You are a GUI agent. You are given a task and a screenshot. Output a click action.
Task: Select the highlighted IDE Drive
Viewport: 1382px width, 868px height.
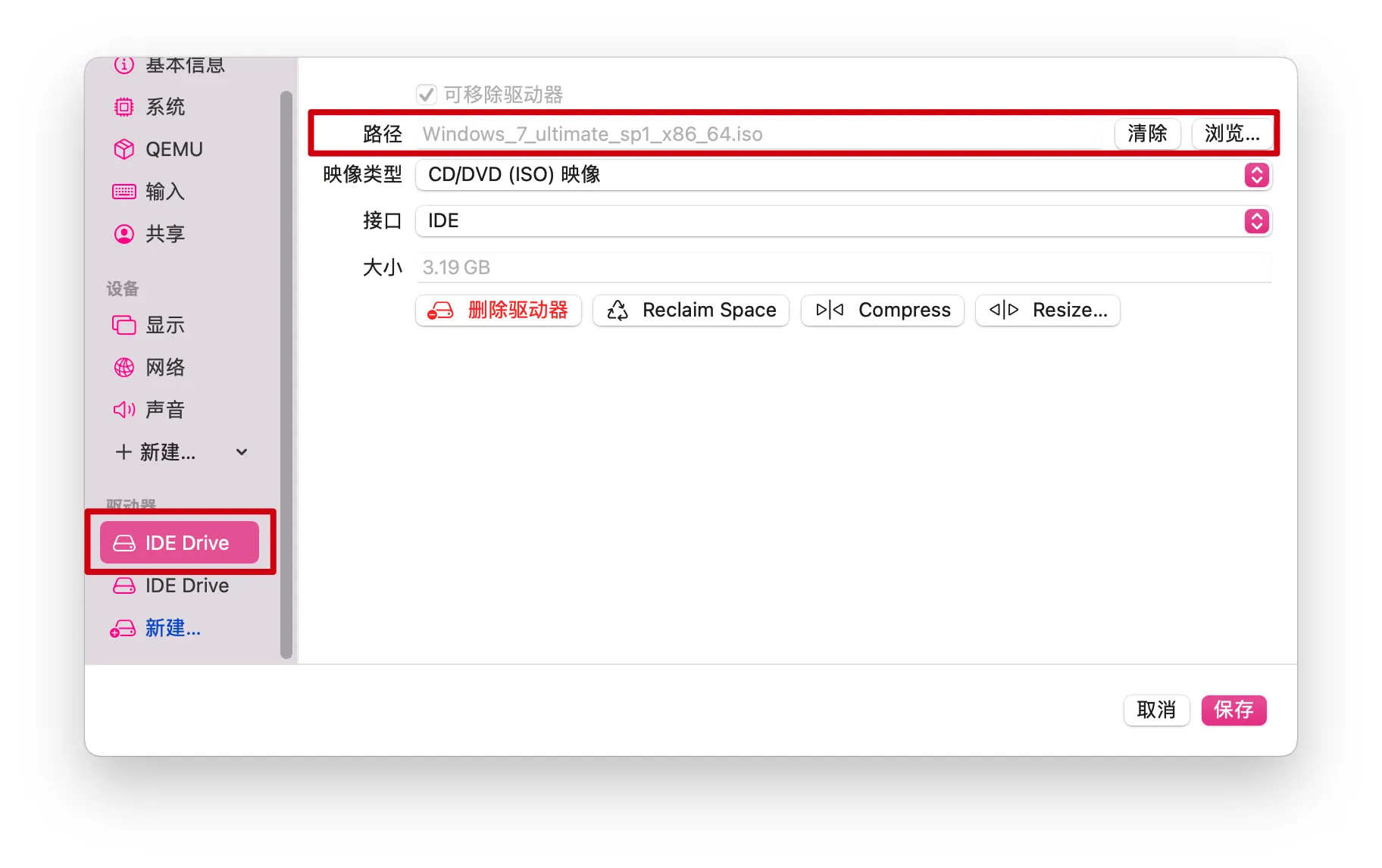[x=180, y=542]
